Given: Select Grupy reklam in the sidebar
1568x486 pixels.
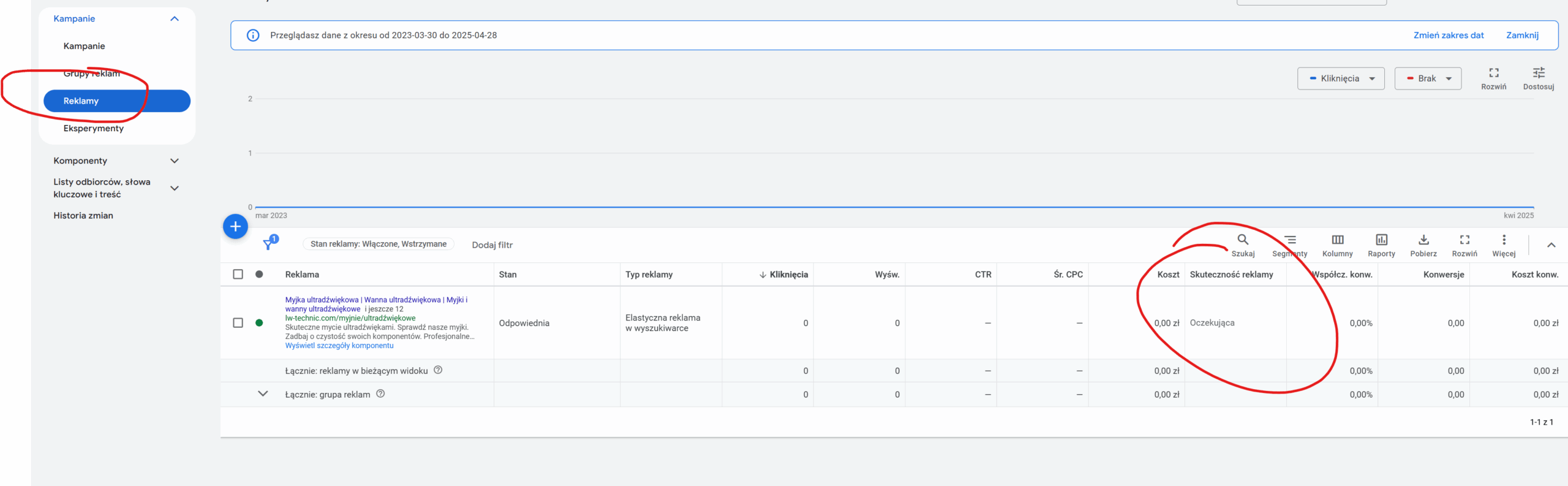Looking at the screenshot, I should click(92, 74).
